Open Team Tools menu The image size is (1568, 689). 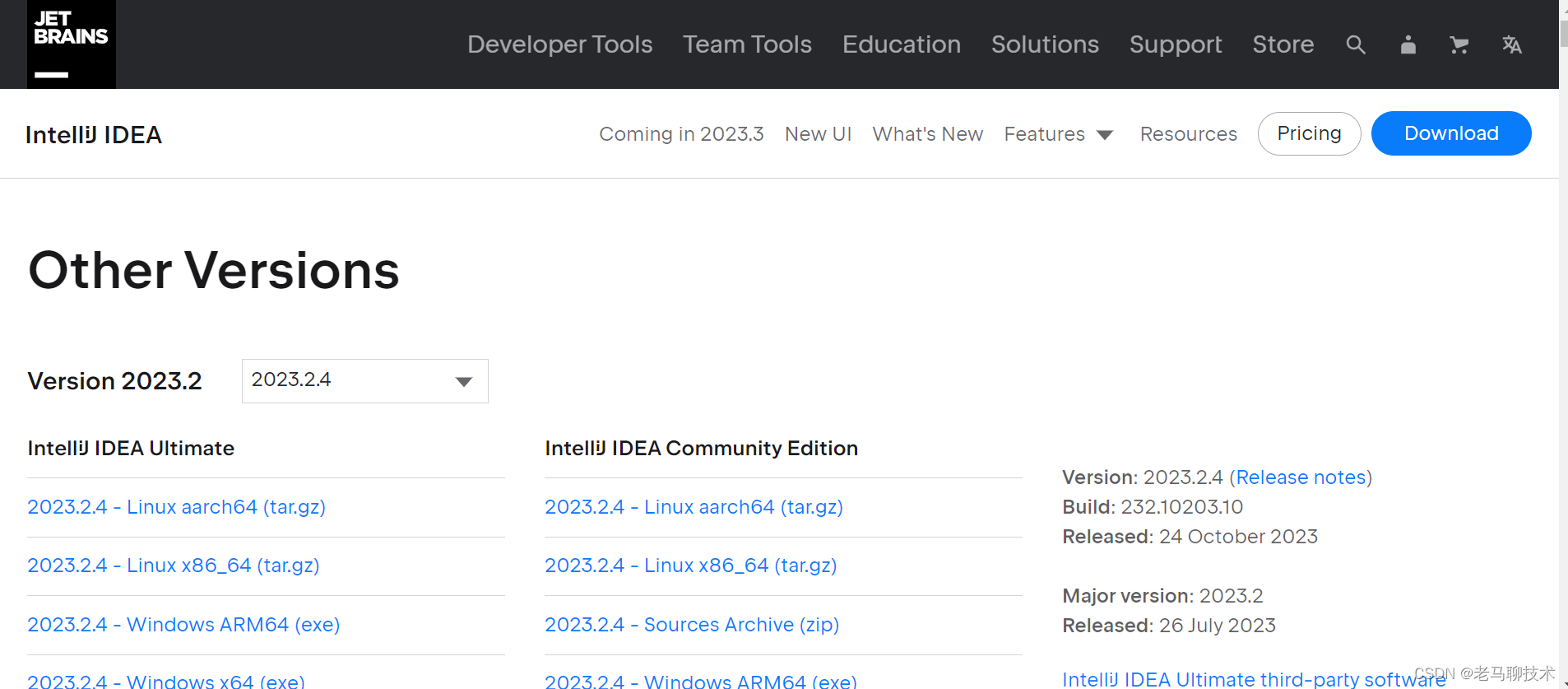point(747,44)
